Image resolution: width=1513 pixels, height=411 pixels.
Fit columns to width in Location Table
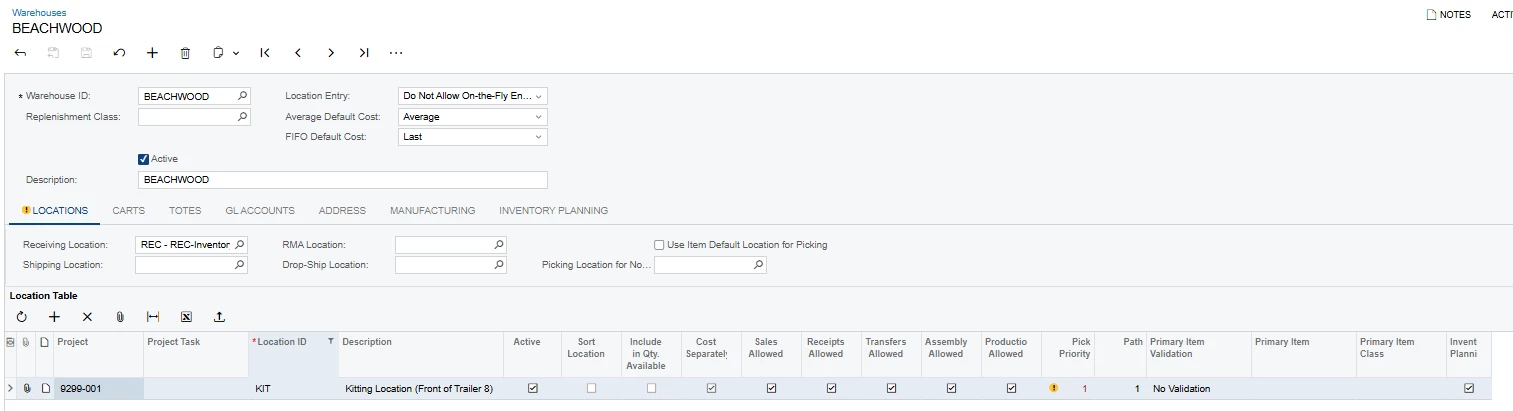click(153, 316)
